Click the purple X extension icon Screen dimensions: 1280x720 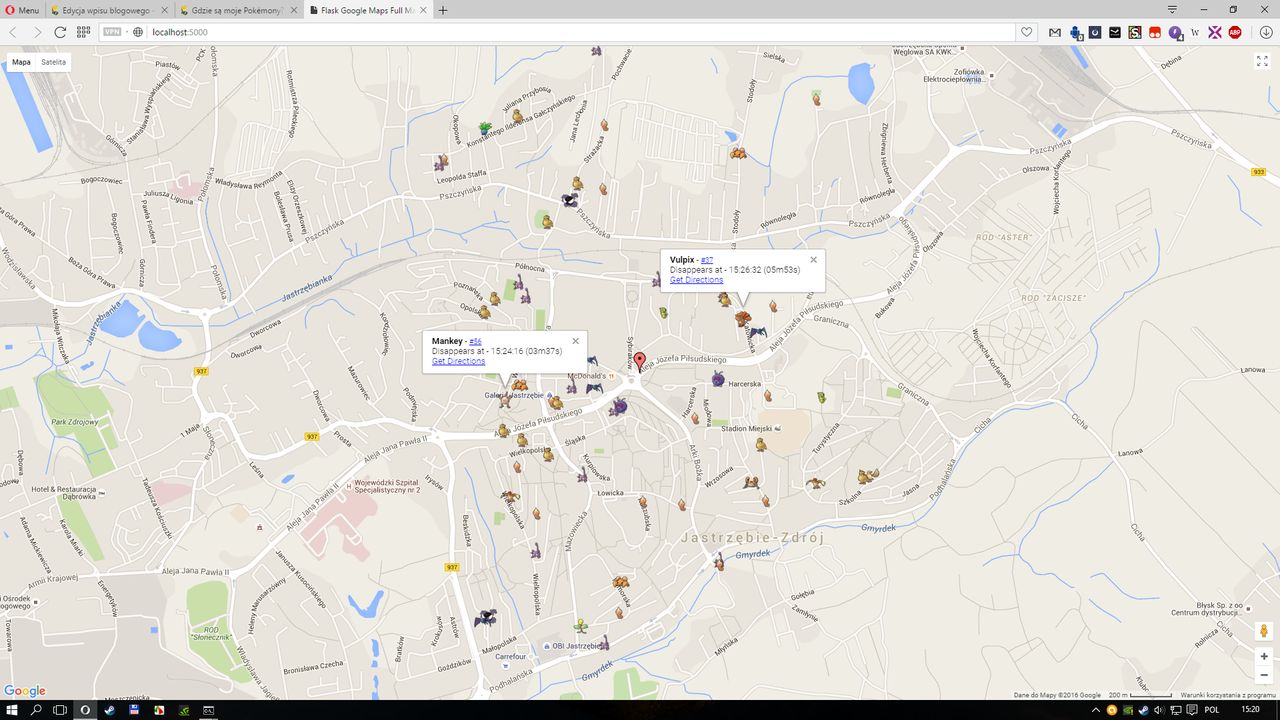pos(1215,32)
